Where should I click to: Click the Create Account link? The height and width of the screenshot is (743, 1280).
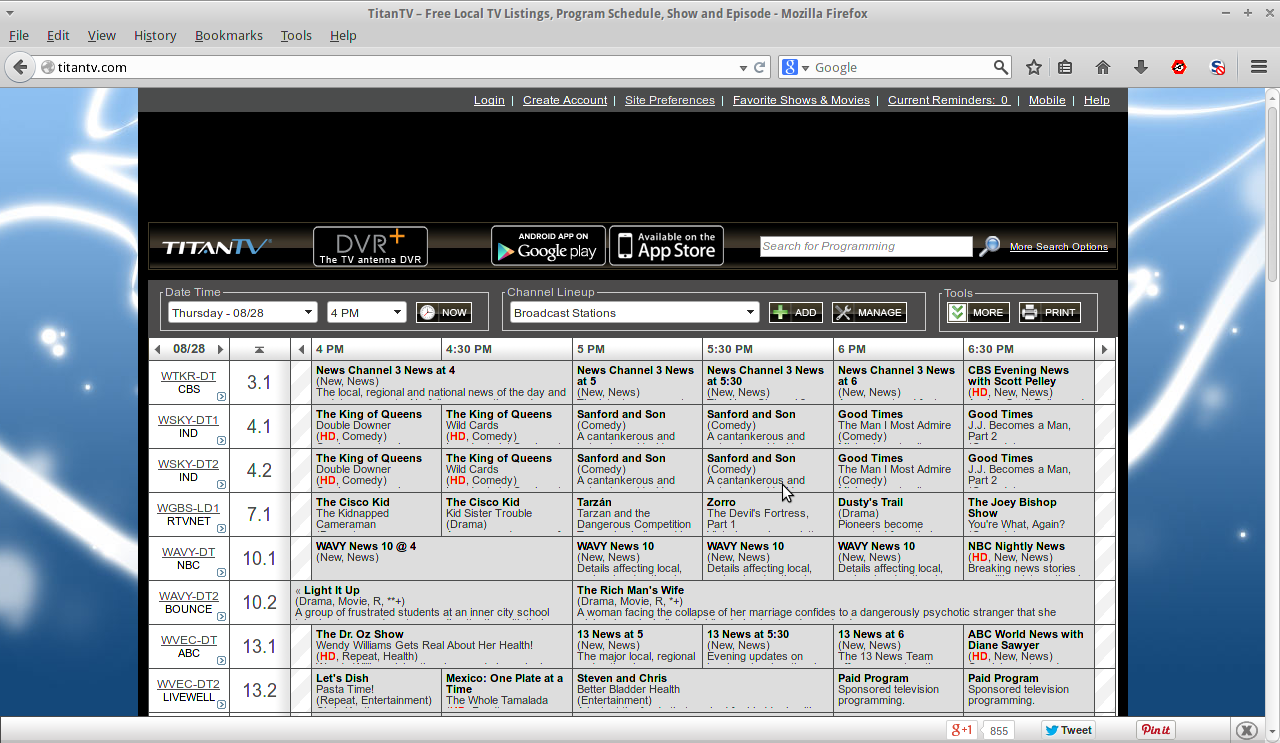coord(565,100)
